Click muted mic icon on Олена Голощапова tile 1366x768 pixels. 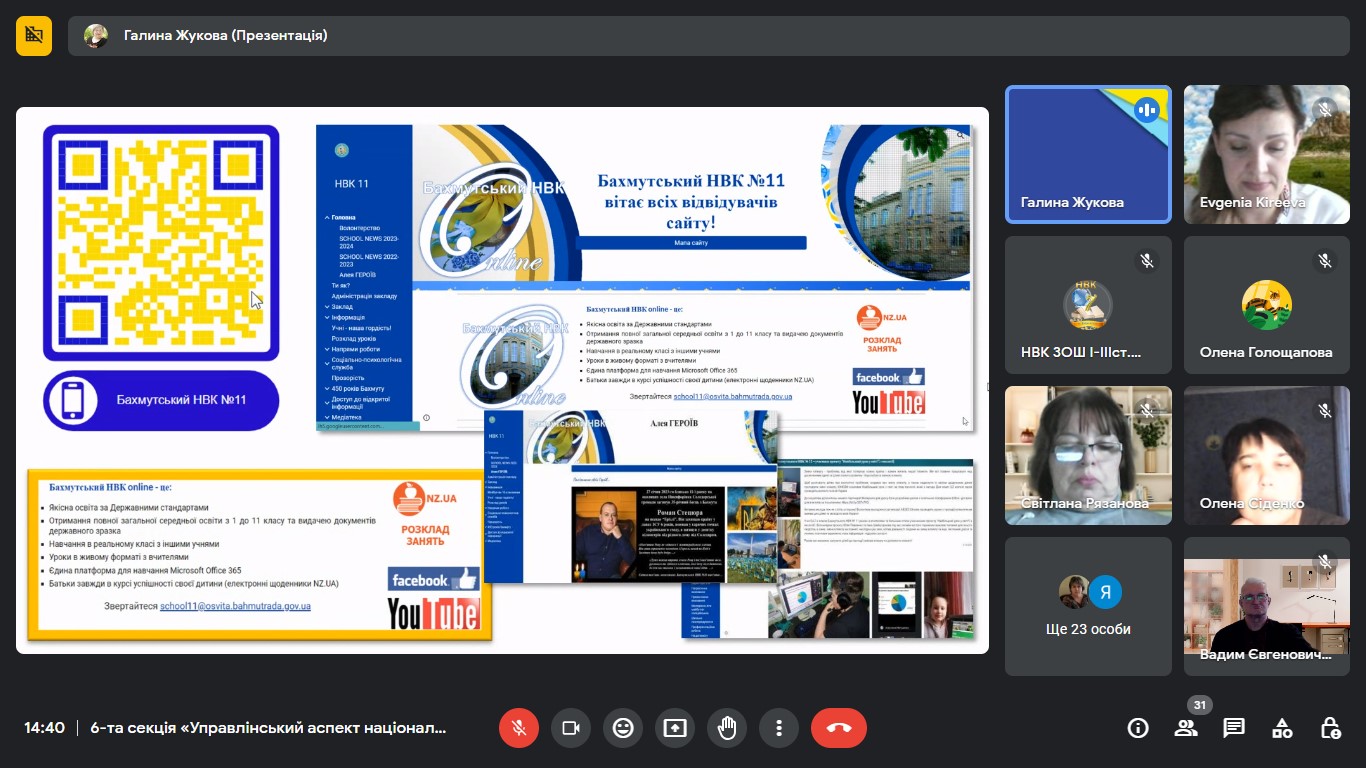coord(1325,261)
